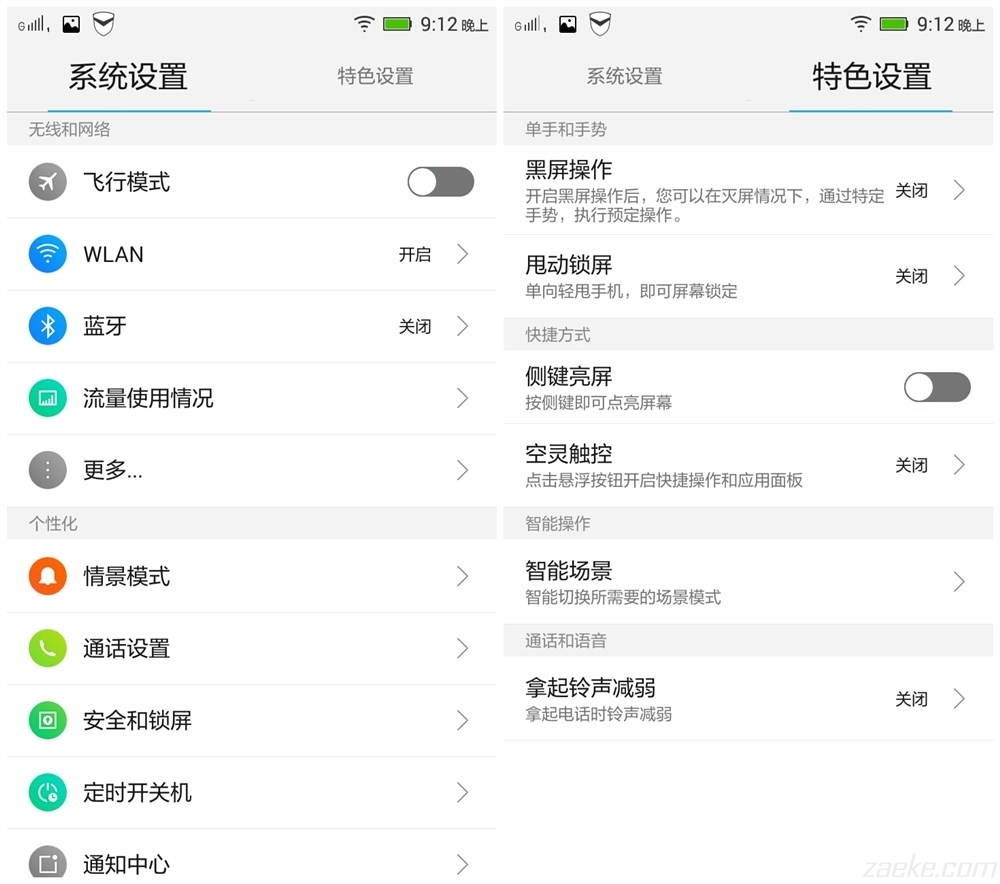Tap the Bluetooth icon
1000x884 pixels.
coord(47,326)
